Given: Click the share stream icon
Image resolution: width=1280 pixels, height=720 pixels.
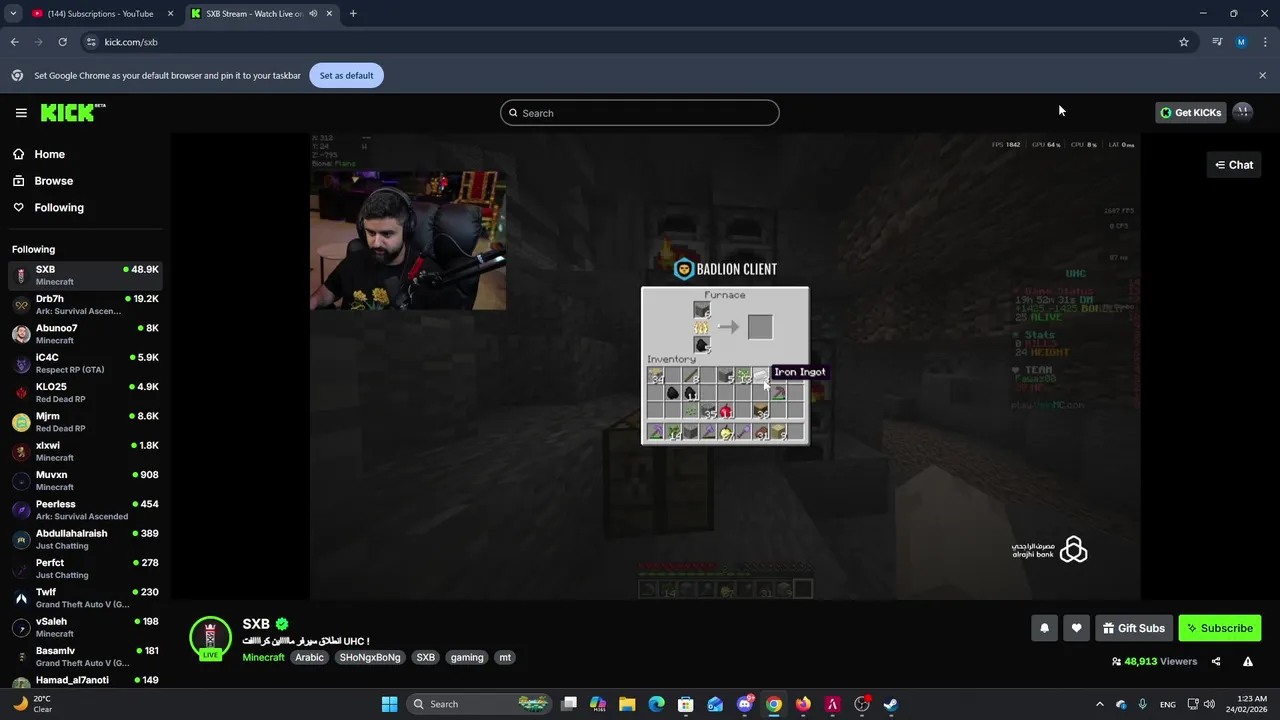Looking at the screenshot, I should click(1216, 661).
